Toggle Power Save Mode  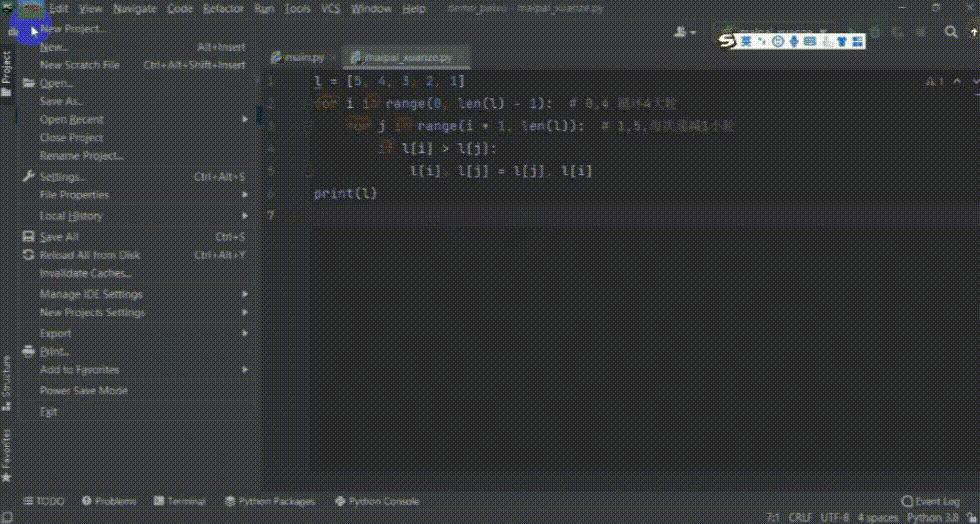click(x=83, y=391)
